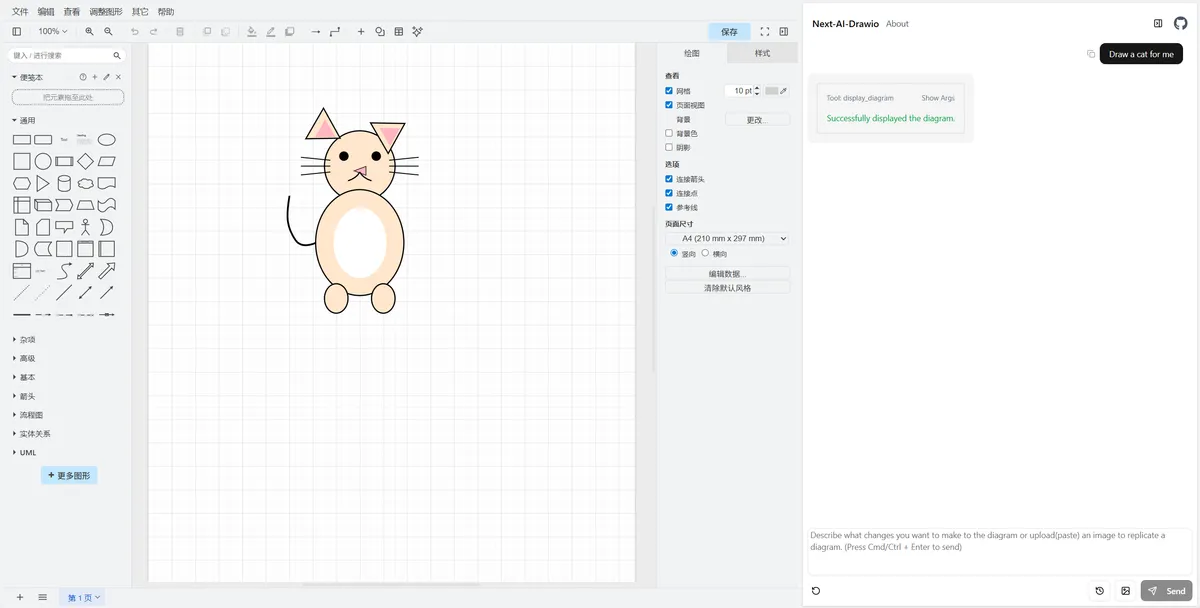Select the ellipse shape from the palette
This screenshot has width=1200, height=608.
106,140
